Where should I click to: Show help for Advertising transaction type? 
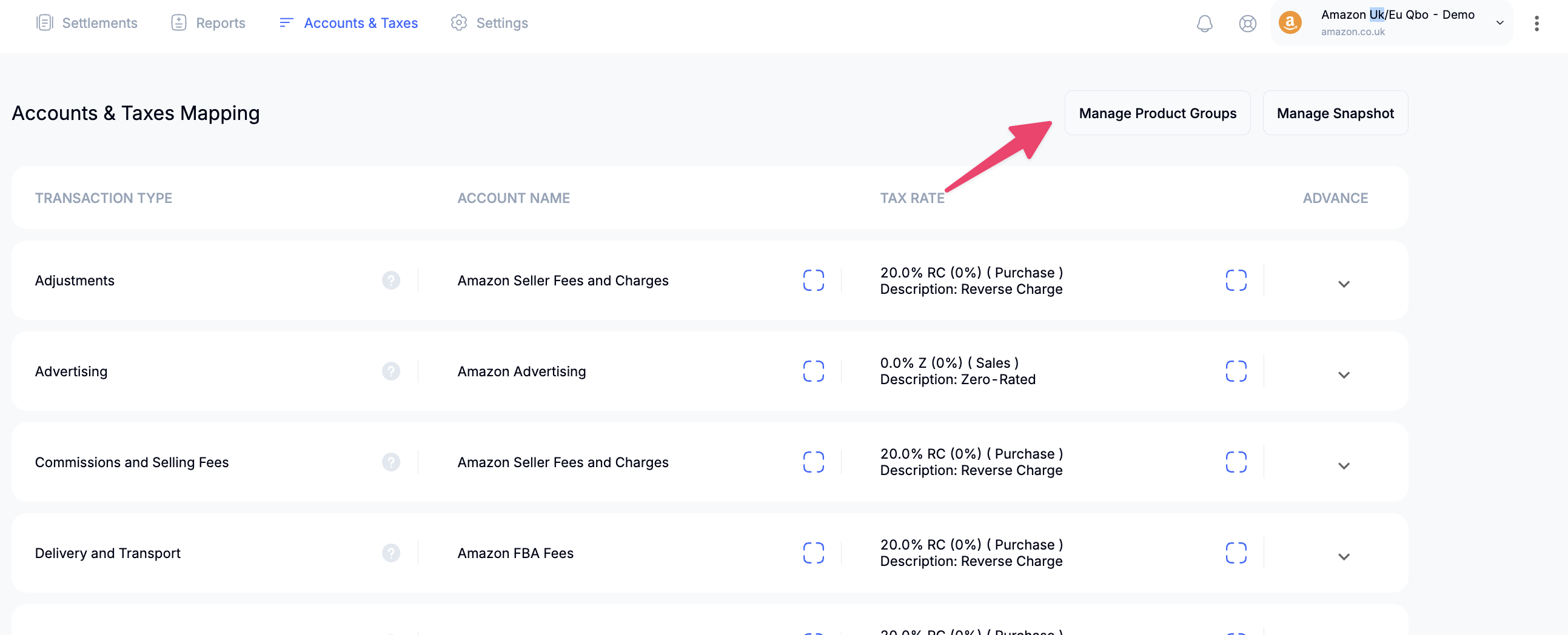pyautogui.click(x=390, y=371)
